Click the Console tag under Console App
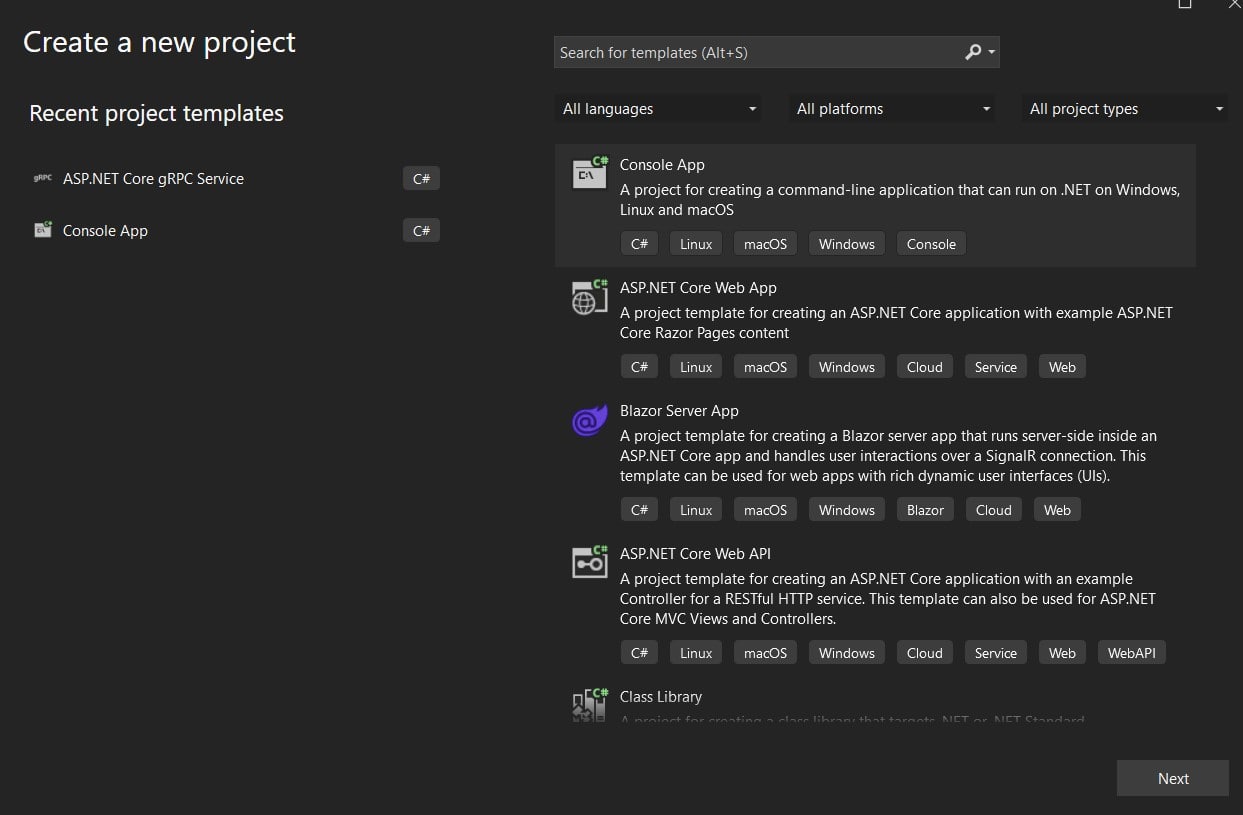The image size is (1243, 815). [x=931, y=244]
